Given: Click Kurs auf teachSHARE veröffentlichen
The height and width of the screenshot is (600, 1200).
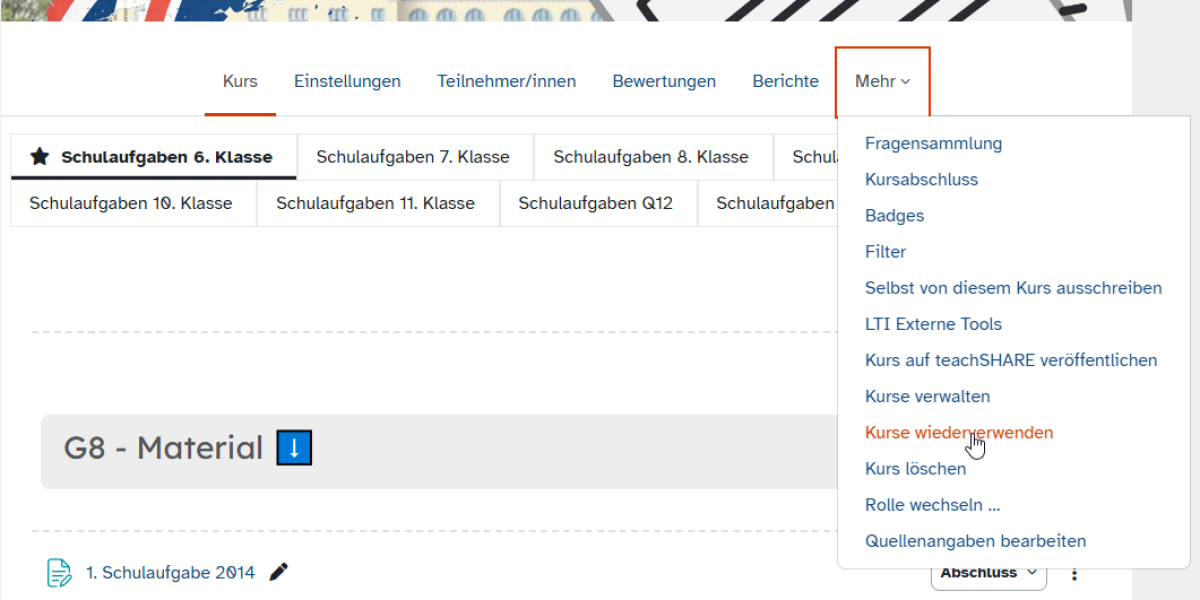Looking at the screenshot, I should point(1011,361).
